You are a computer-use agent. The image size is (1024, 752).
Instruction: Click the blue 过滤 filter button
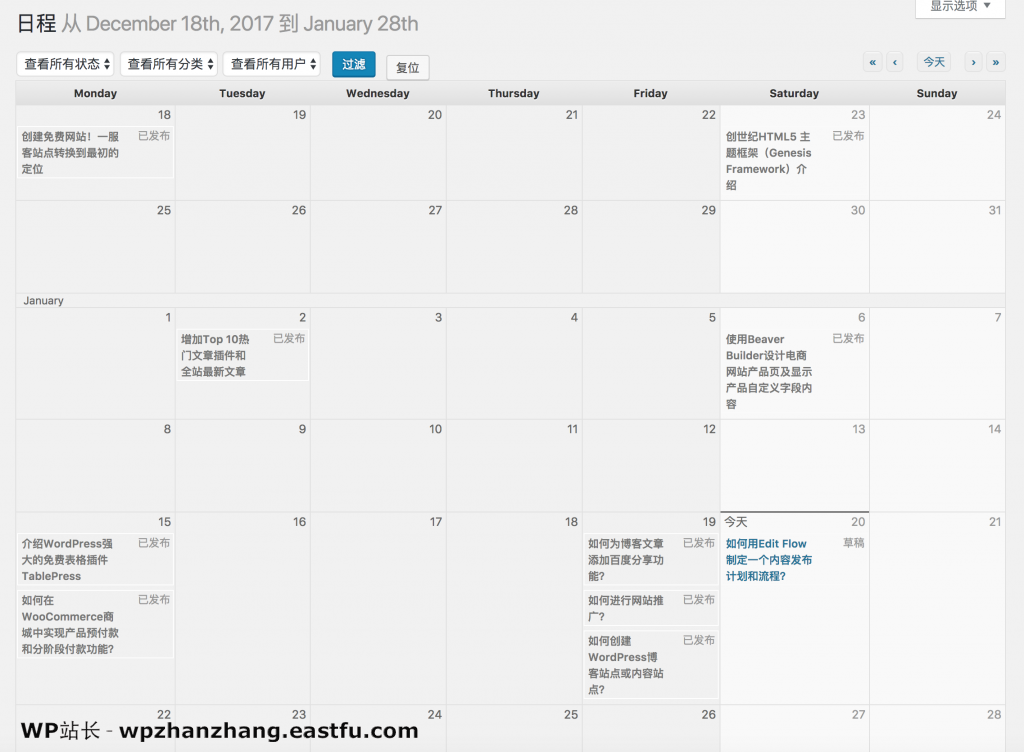tap(354, 64)
